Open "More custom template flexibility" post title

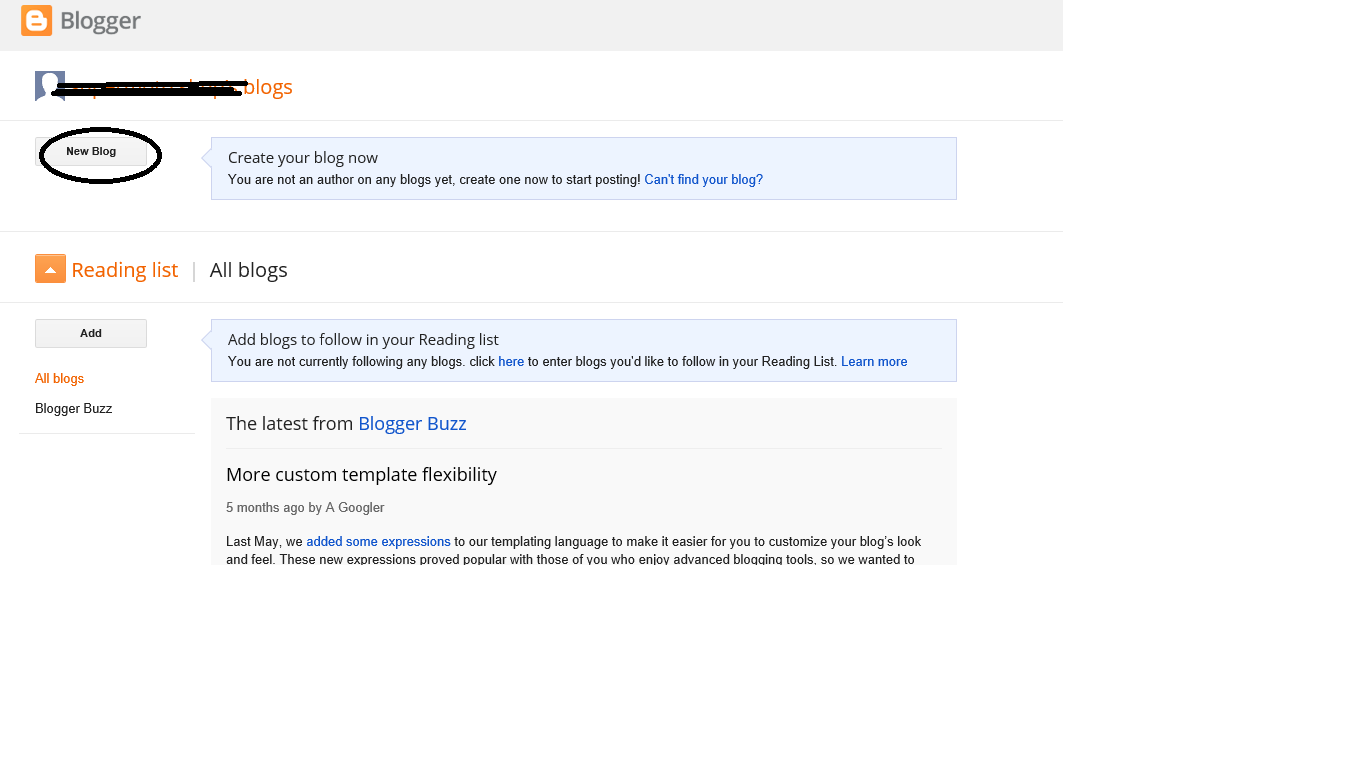[x=361, y=474]
